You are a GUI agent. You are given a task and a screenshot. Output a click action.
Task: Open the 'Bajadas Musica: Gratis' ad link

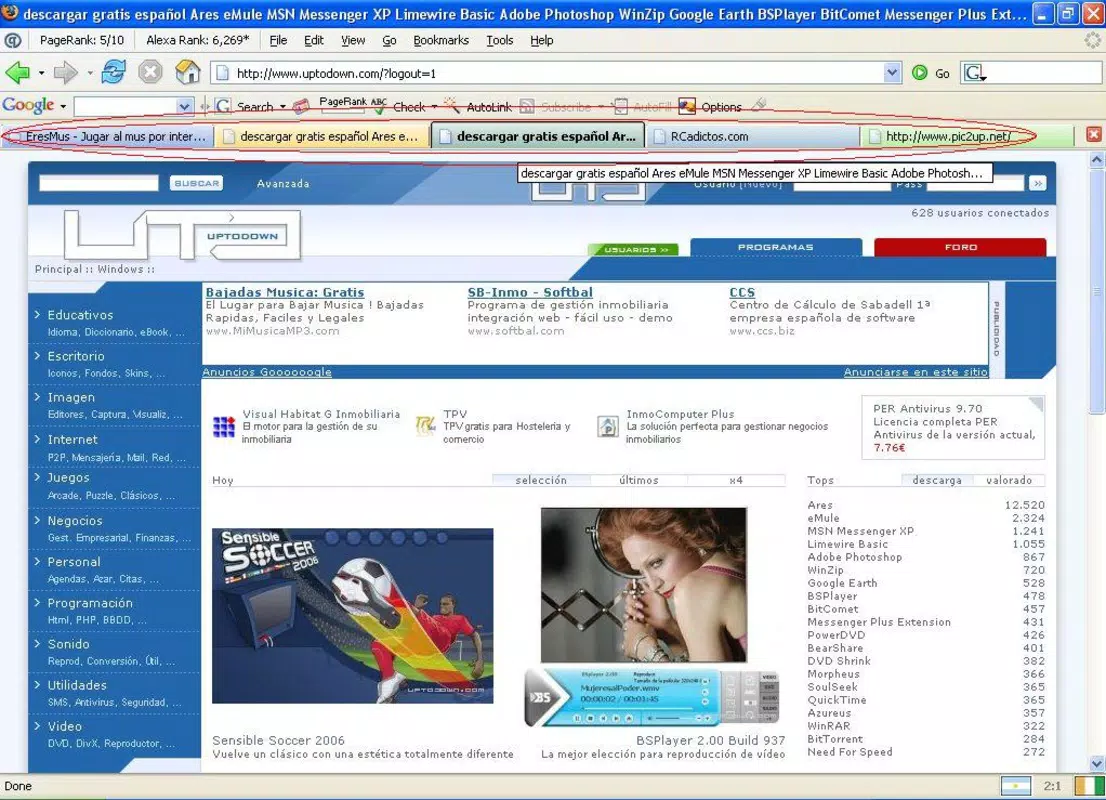pos(285,292)
